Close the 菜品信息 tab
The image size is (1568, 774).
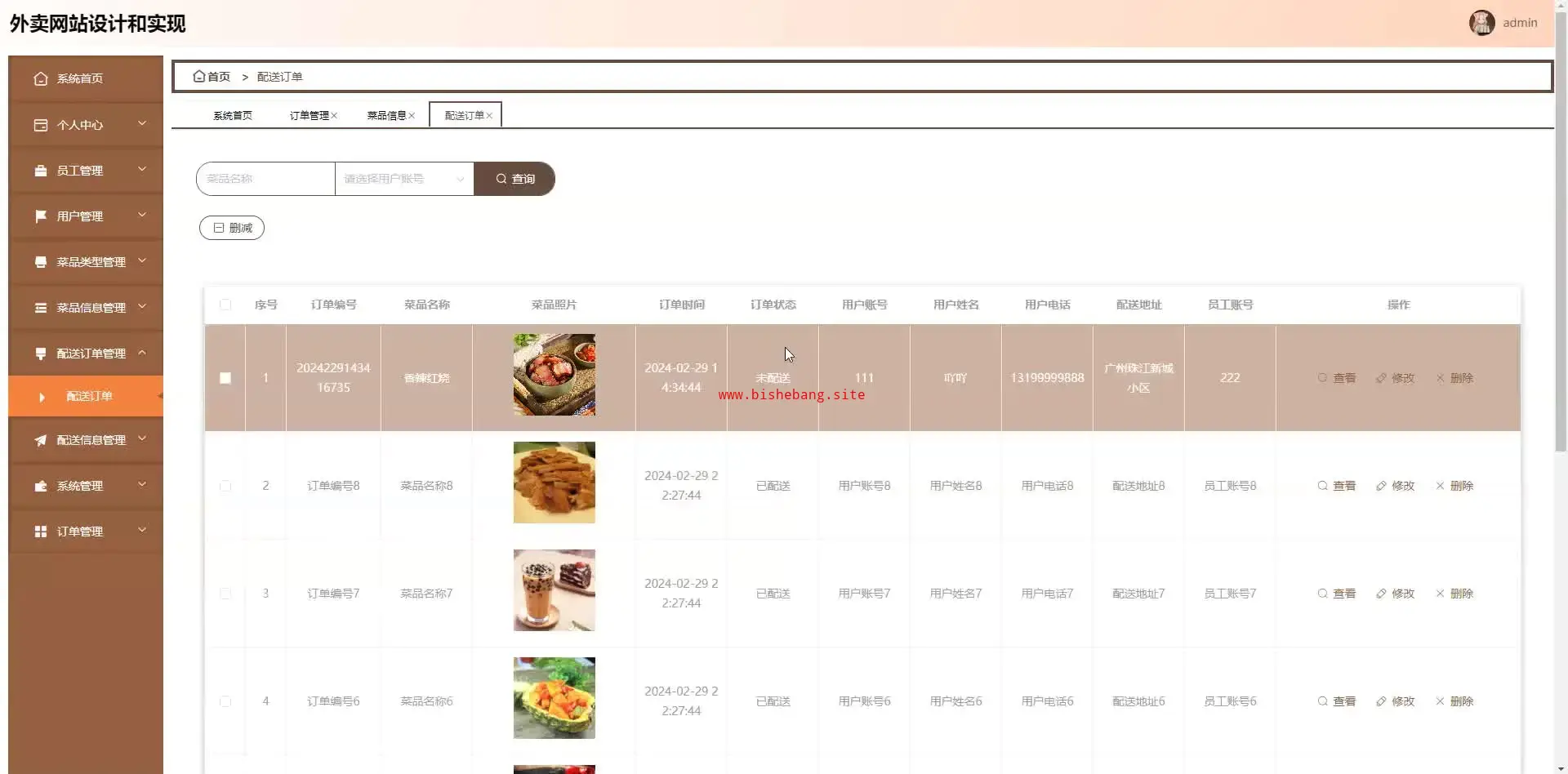coord(412,116)
